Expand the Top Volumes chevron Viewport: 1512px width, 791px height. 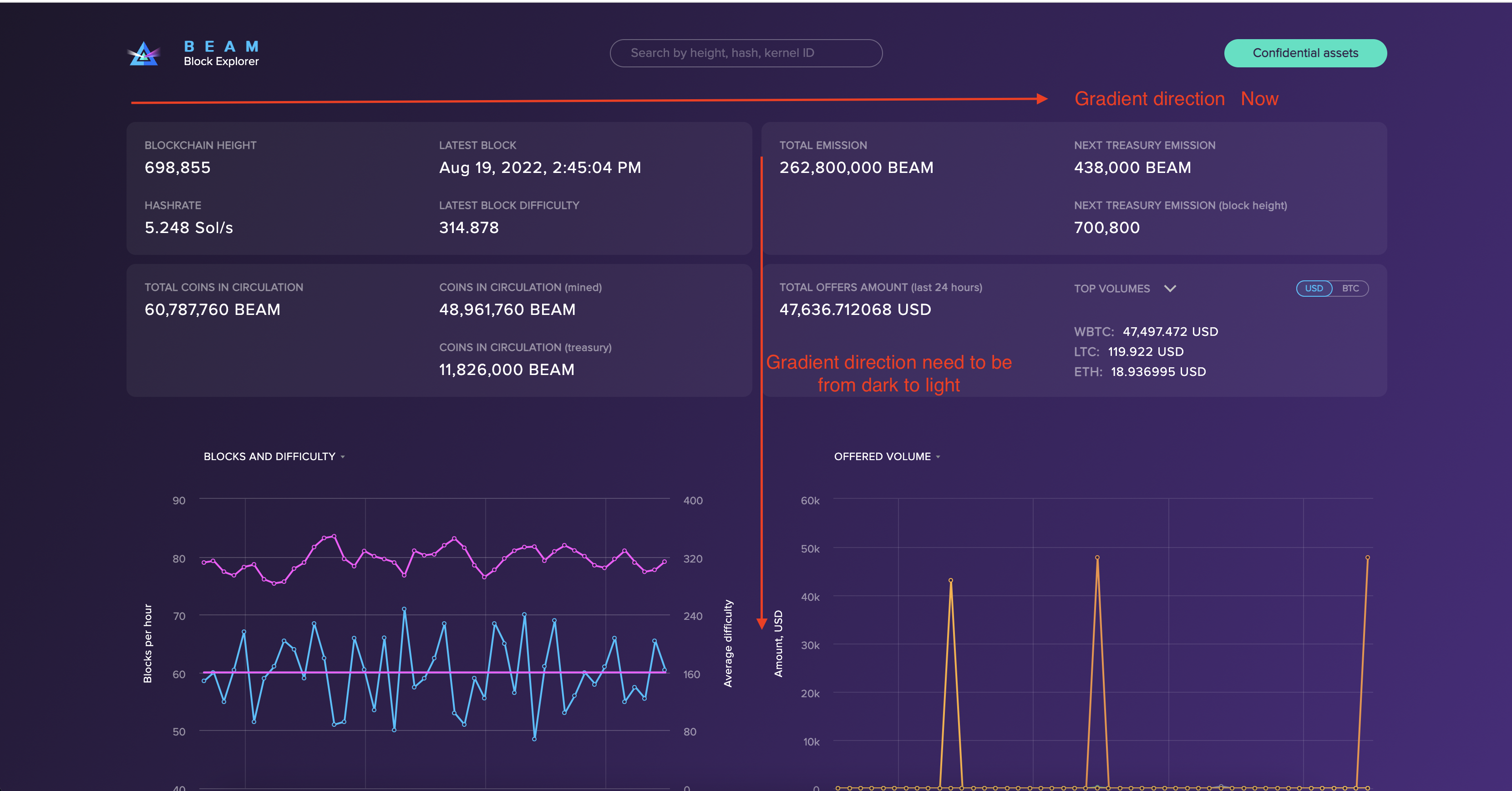[1170, 288]
